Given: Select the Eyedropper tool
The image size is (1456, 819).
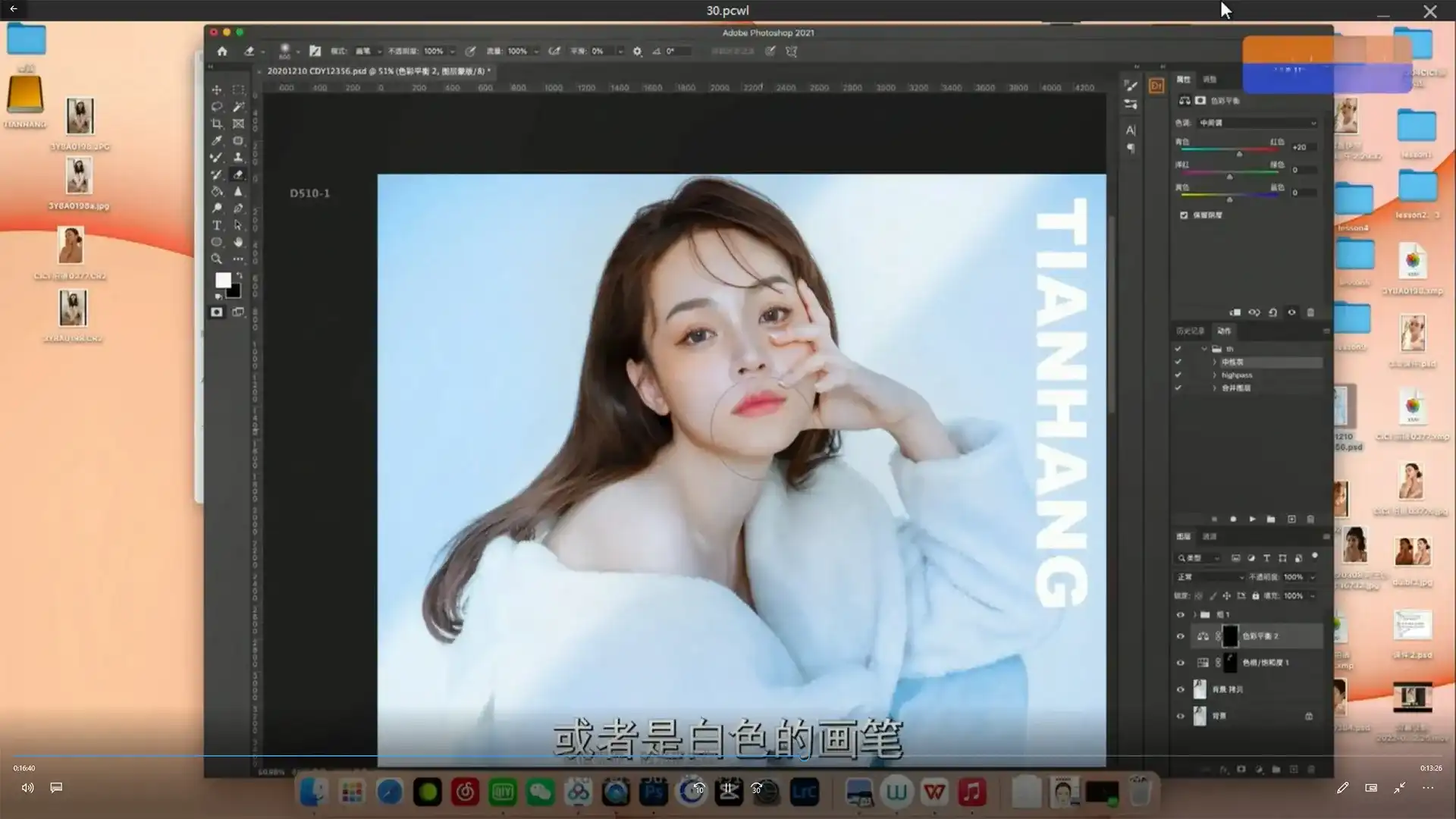Looking at the screenshot, I should (x=218, y=141).
